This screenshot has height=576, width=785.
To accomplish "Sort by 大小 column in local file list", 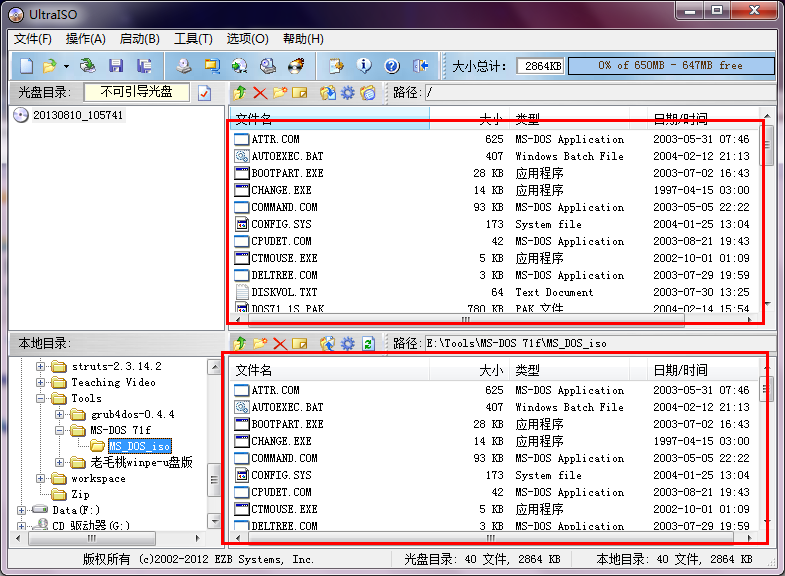I will [469, 370].
